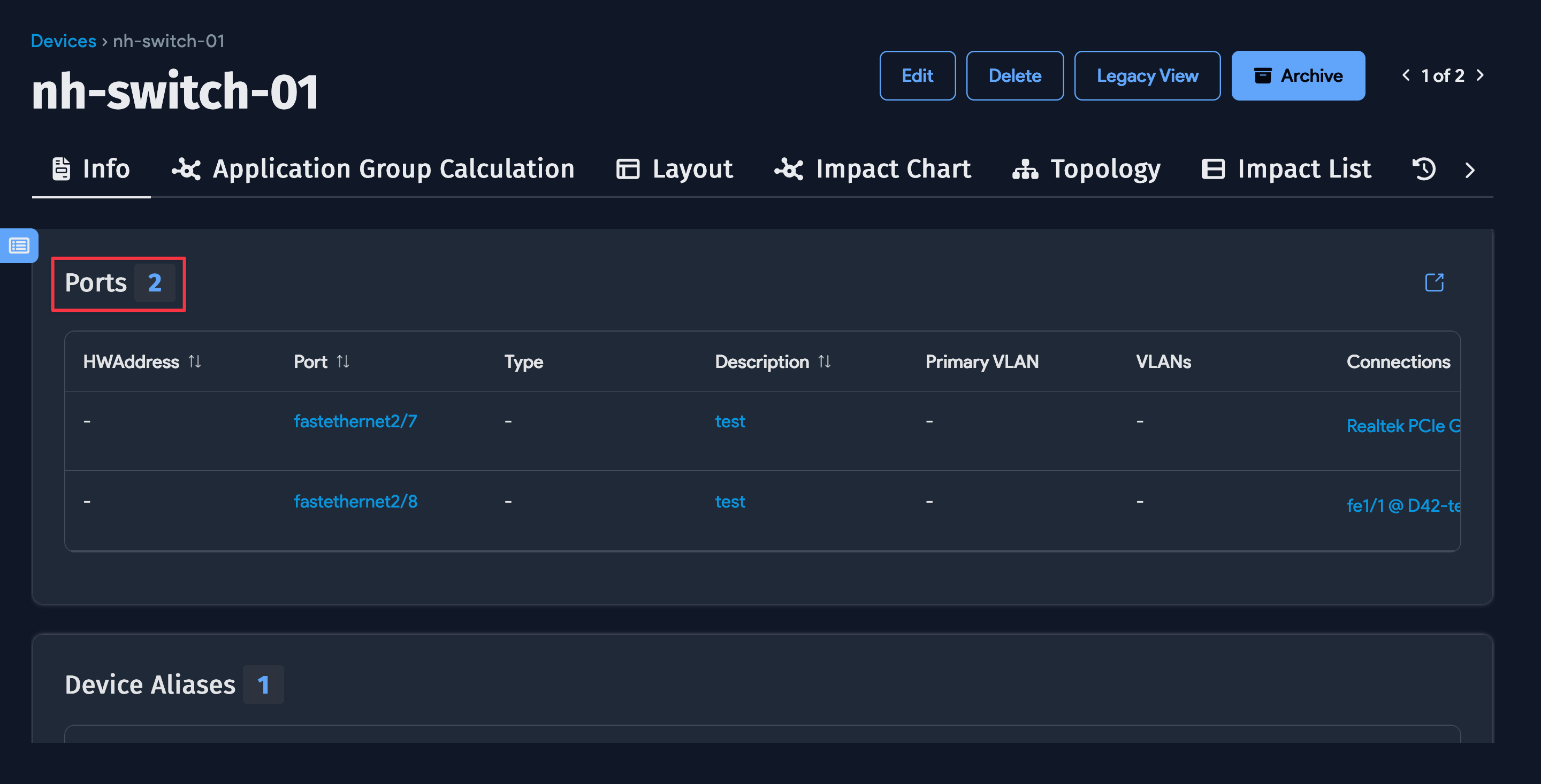Select the Application Group Calculation tab
1541x784 pixels.
[x=373, y=169]
